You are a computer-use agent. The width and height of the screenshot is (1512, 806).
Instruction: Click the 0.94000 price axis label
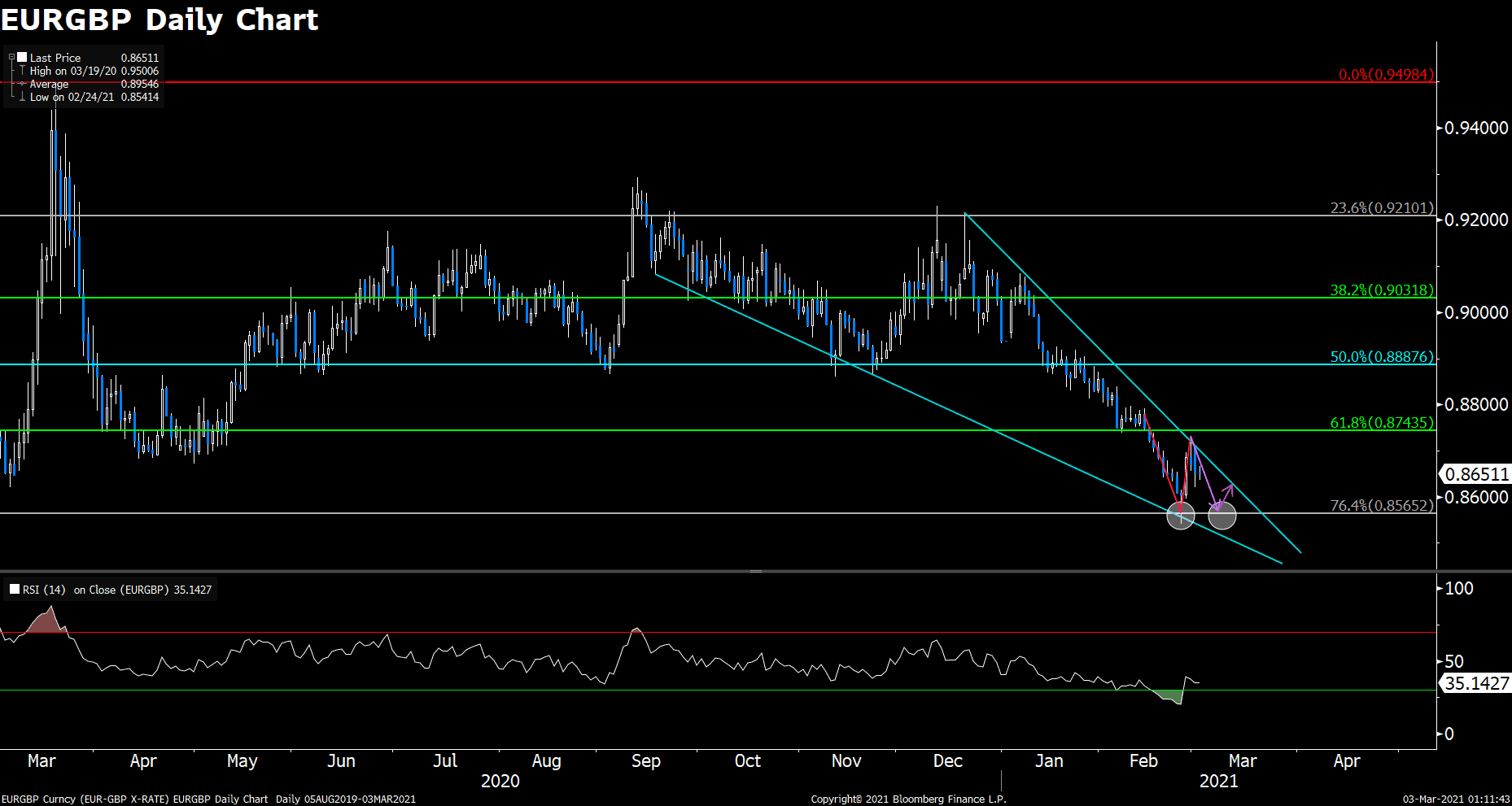(x=1476, y=128)
